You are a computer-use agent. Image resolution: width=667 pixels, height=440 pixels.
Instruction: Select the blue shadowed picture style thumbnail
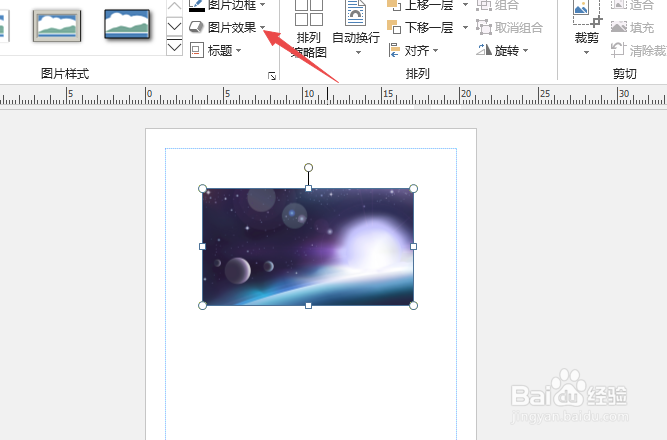click(127, 24)
